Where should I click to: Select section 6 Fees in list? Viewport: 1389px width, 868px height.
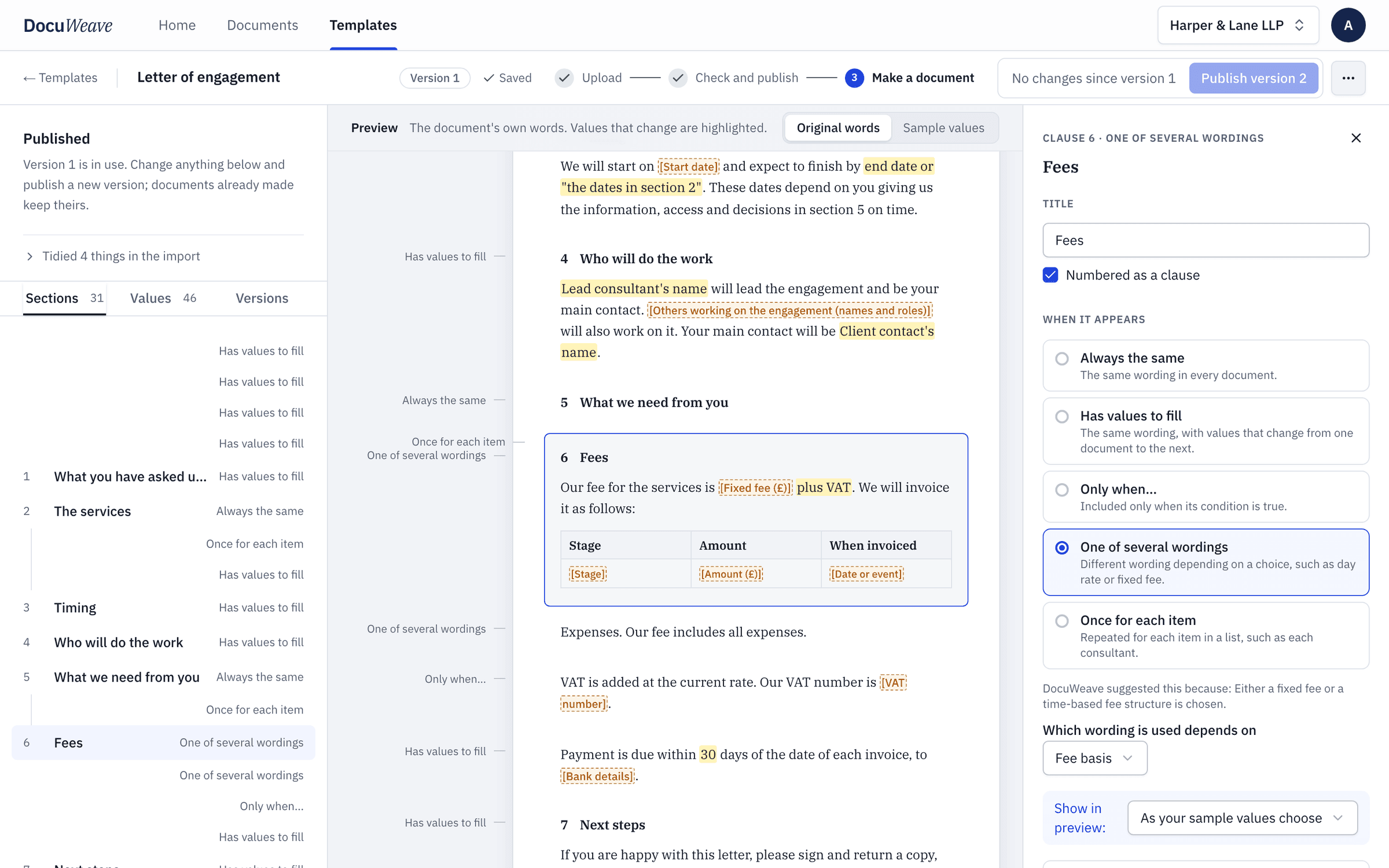pos(163,742)
